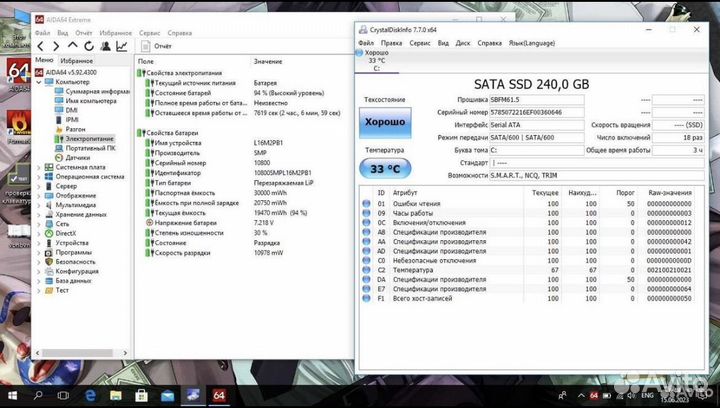Click the Back arrow in AIDA64 toolbar
Screen dimensions: 720x408
[40, 46]
